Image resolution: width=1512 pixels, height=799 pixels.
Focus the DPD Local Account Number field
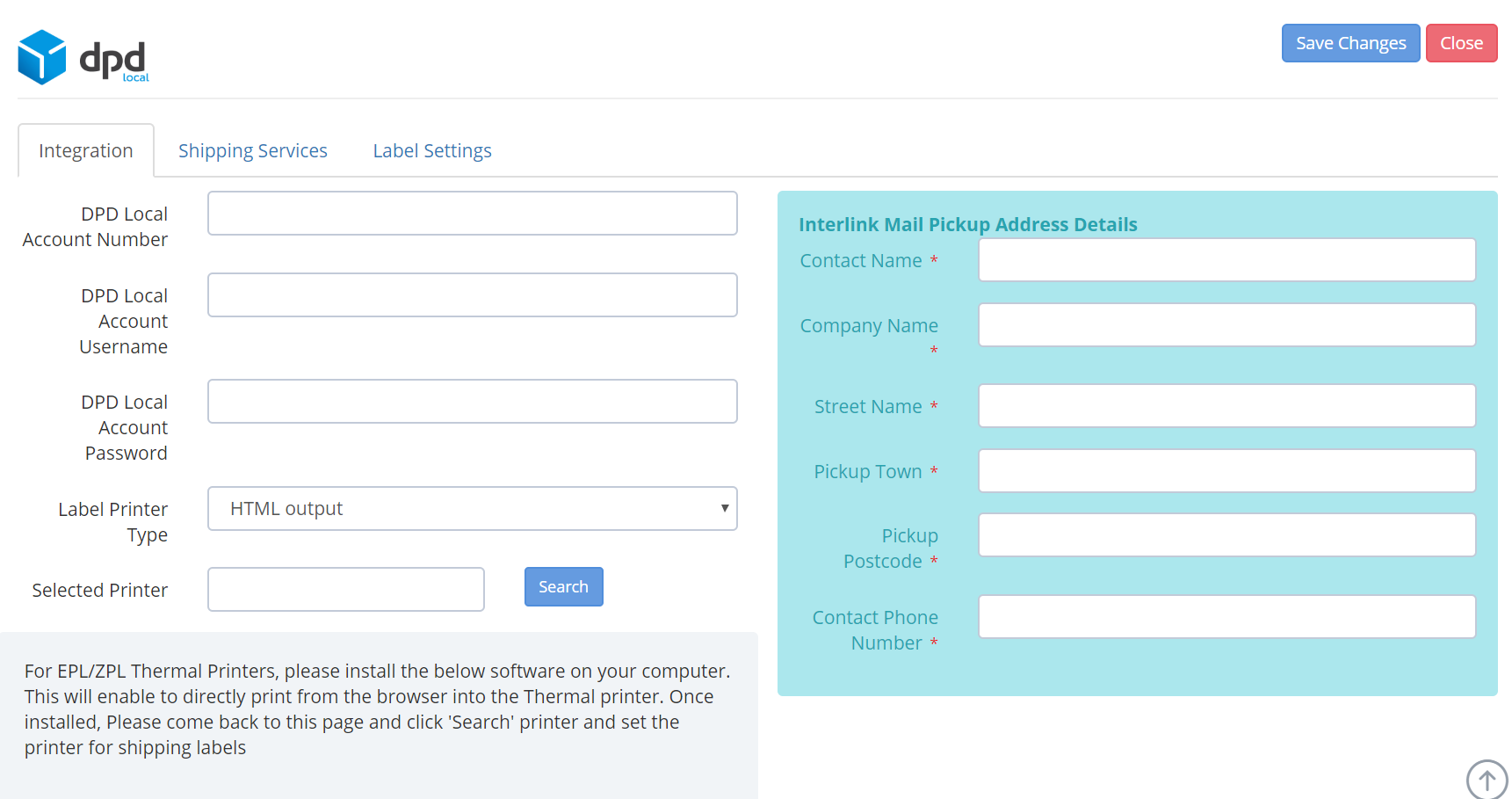point(473,213)
